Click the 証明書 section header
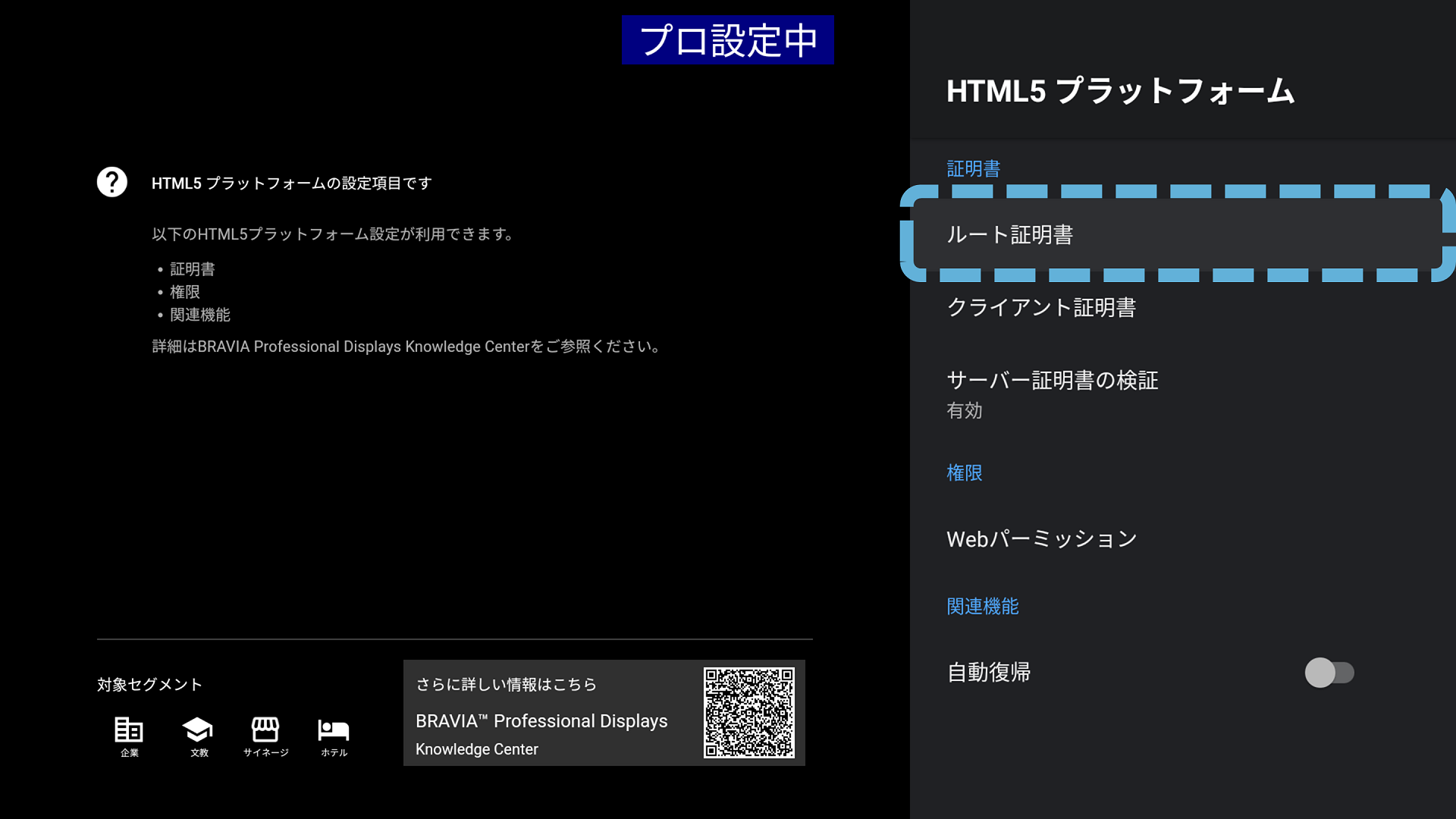1456x819 pixels. click(973, 168)
